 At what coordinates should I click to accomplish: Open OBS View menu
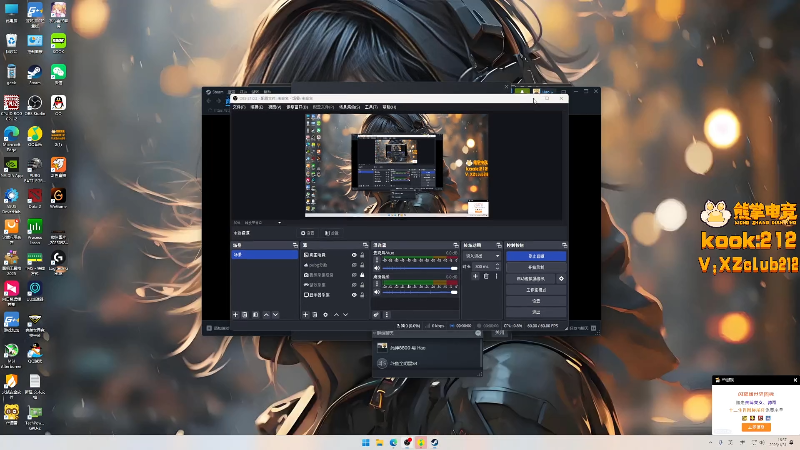coord(274,107)
